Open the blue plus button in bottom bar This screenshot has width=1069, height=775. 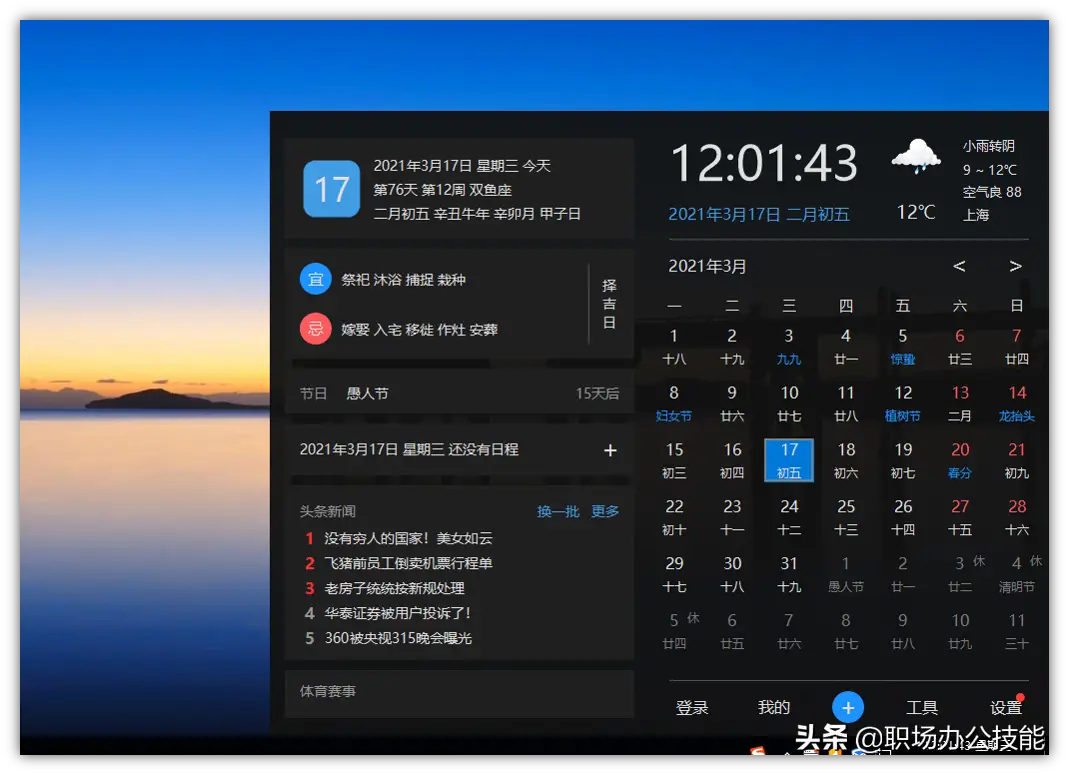click(847, 706)
